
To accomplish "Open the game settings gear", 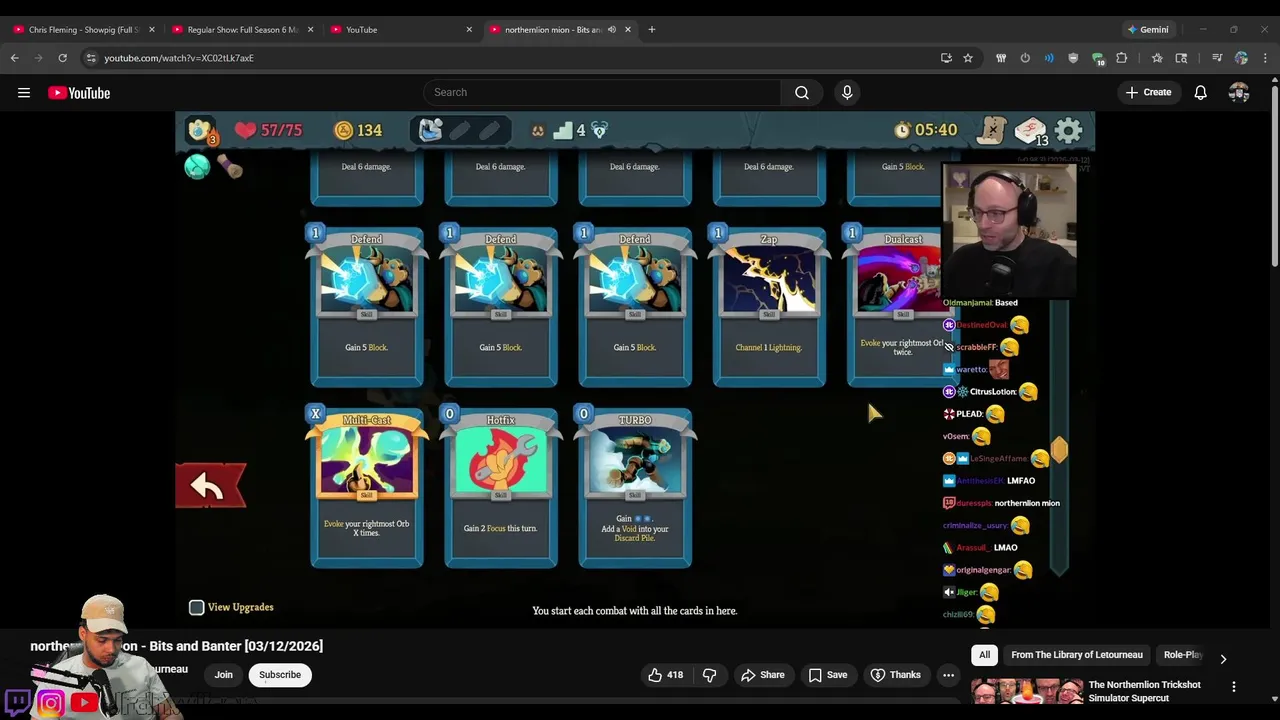I will pos(1069,130).
